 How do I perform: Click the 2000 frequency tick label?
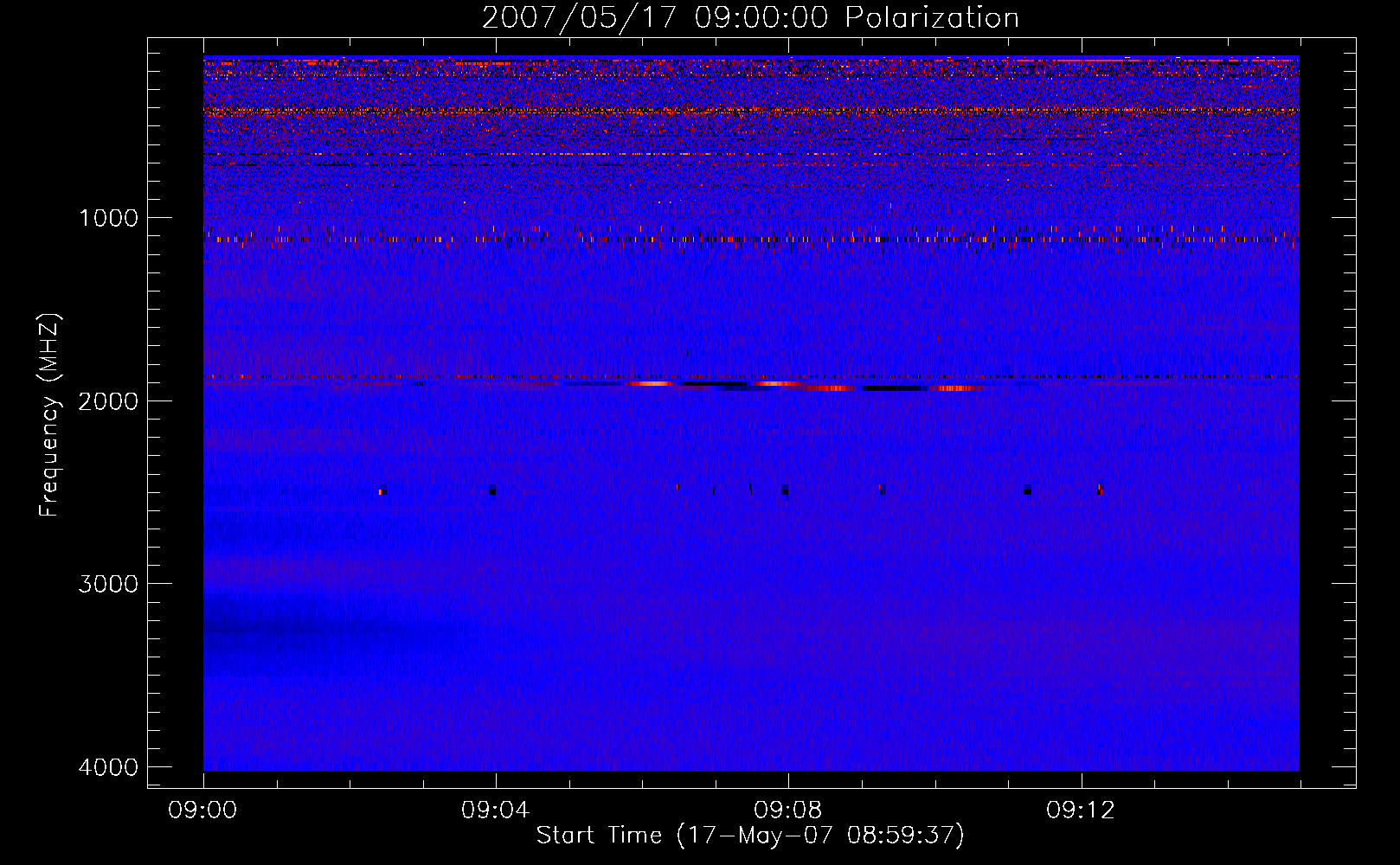coord(109,401)
